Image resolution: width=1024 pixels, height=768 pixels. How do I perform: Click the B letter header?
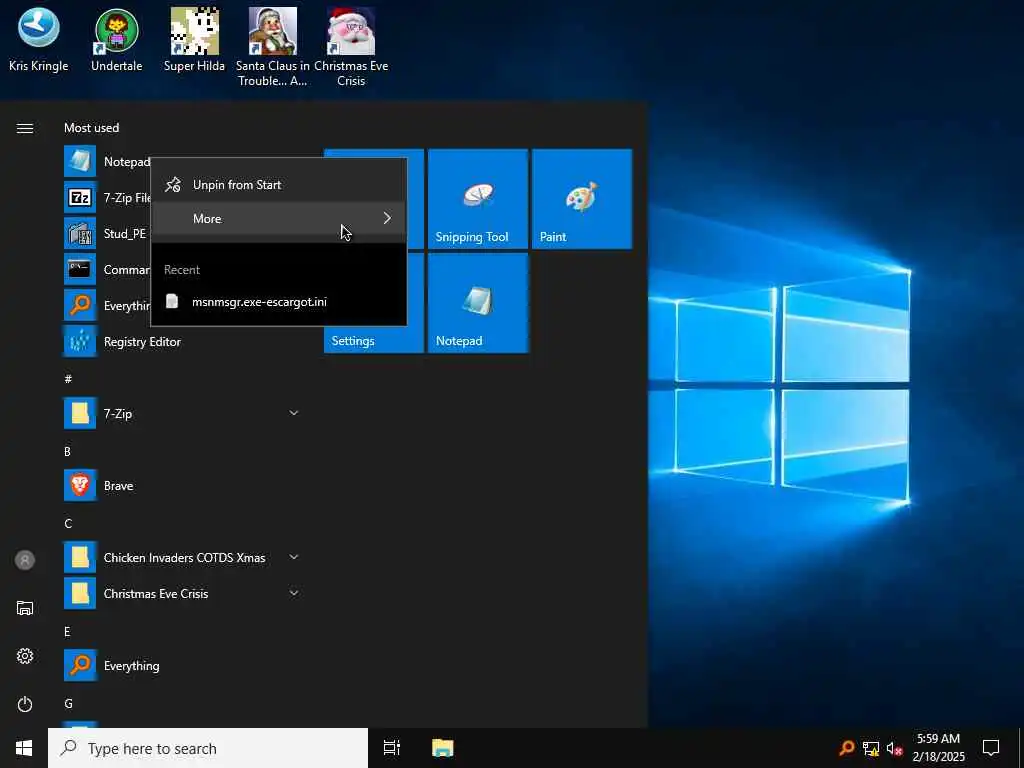(67, 451)
